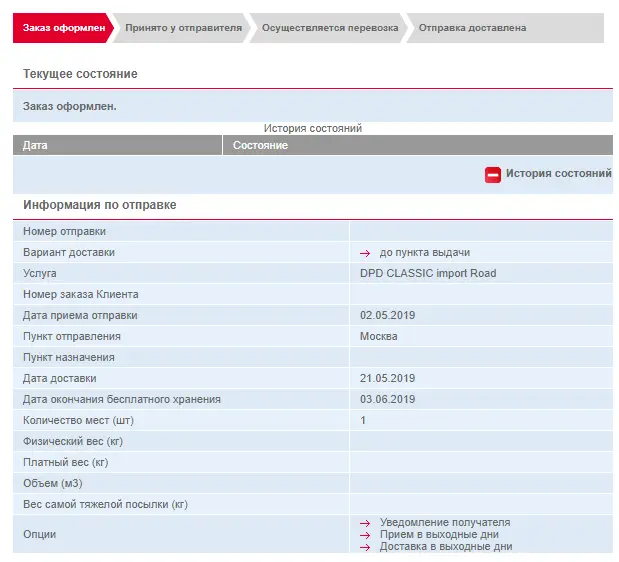Select the 'Заказ оформлен' progress step

[x=63, y=28]
